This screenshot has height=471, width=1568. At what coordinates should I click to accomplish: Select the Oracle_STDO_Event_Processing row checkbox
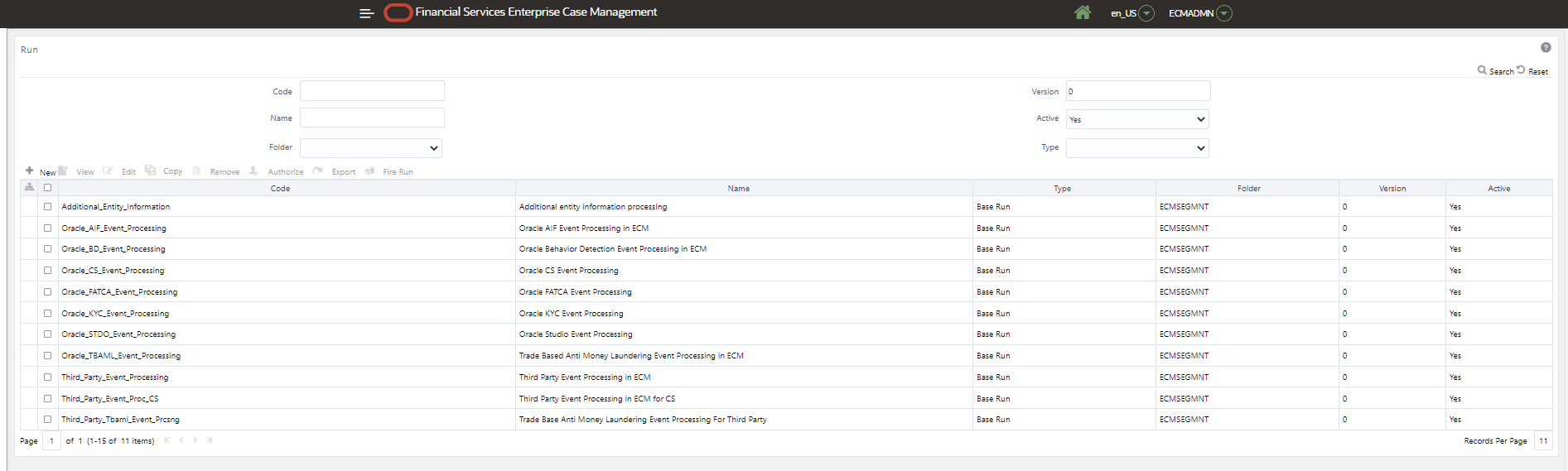point(48,334)
